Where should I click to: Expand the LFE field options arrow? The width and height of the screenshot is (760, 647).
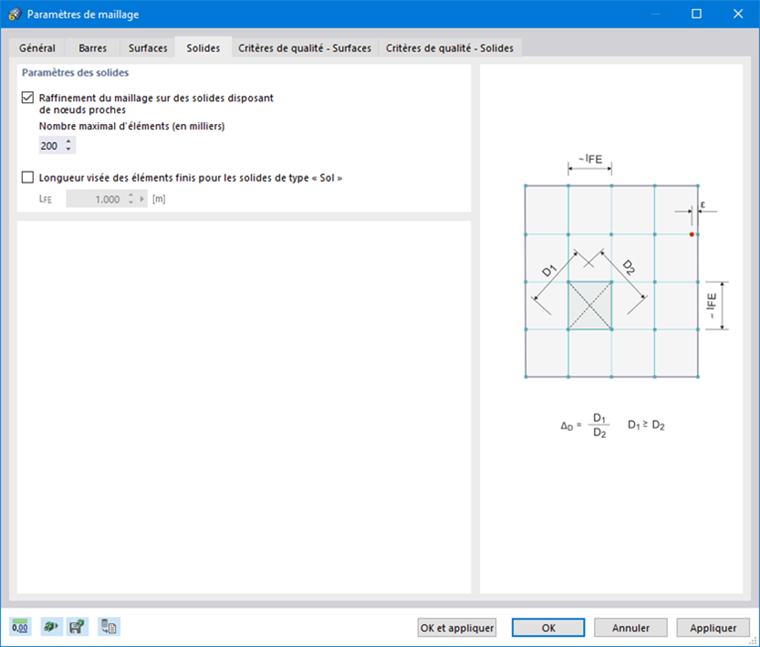point(142,199)
